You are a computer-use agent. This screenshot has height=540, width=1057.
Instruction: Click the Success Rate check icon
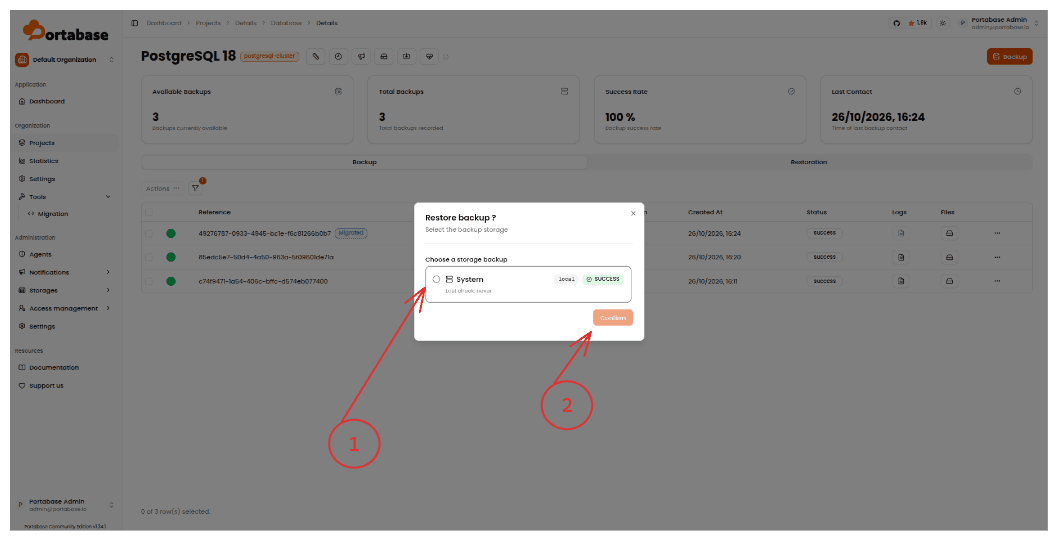click(791, 91)
